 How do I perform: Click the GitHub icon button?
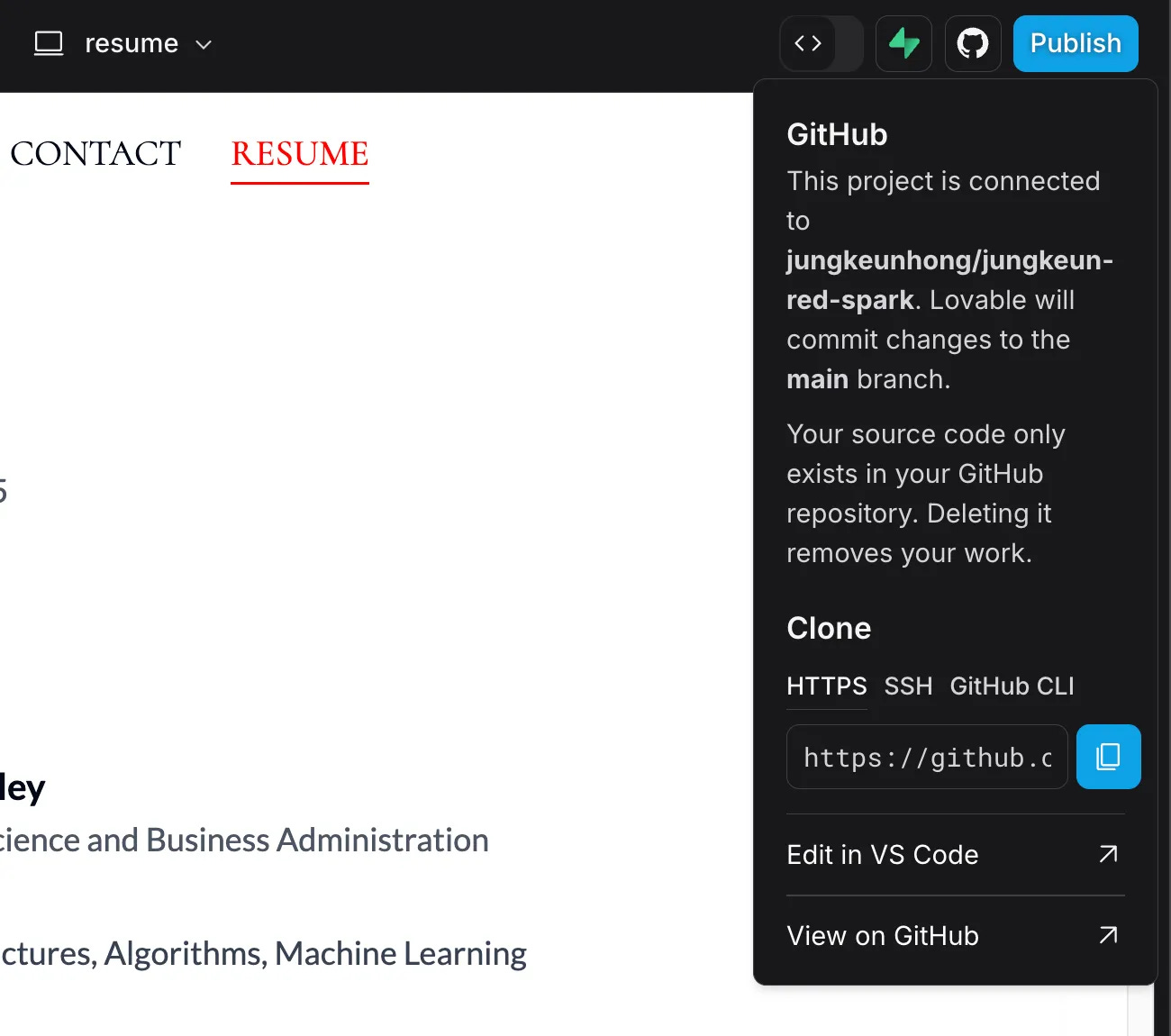[x=973, y=43]
